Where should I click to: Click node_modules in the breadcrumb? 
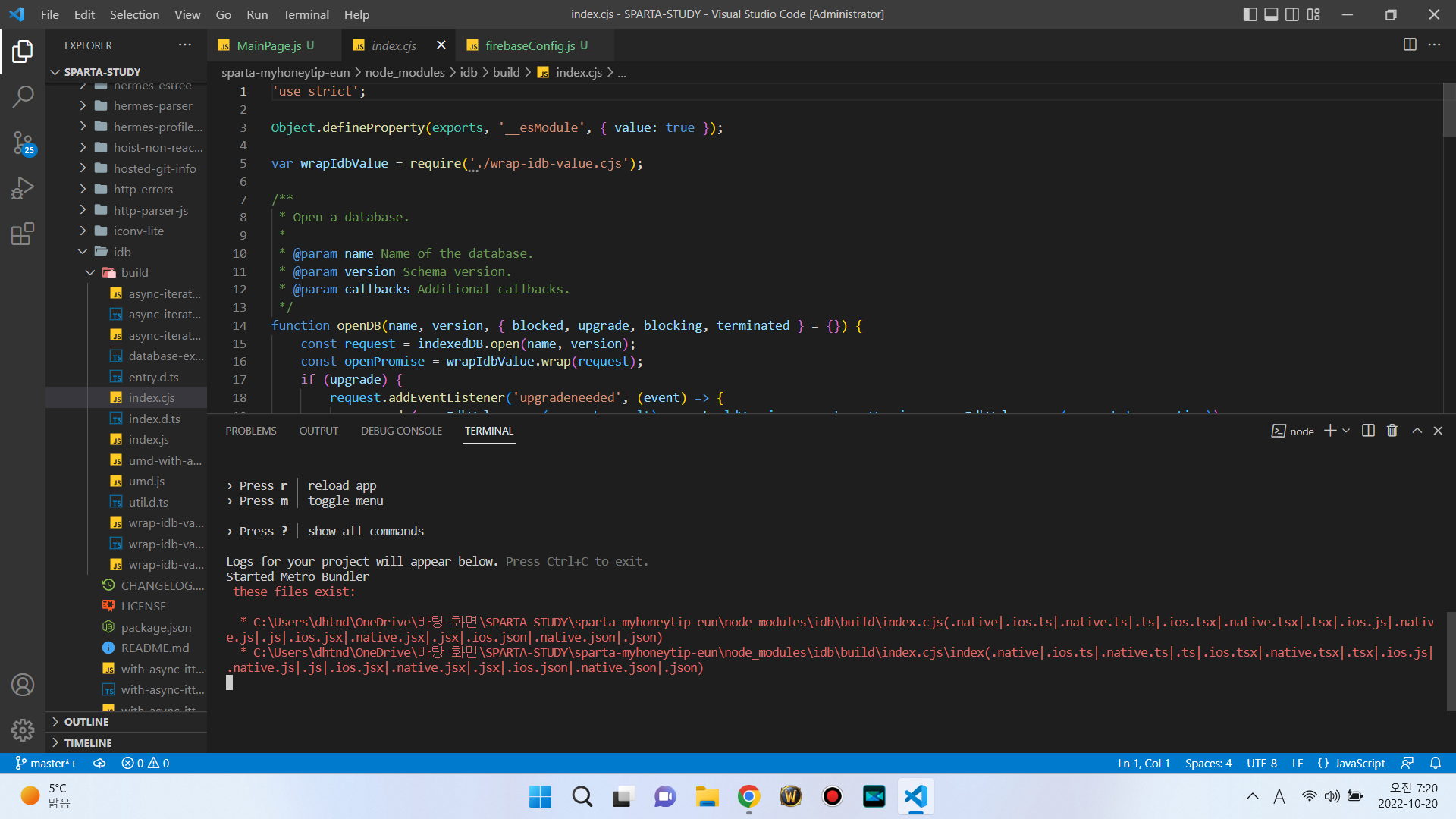(x=405, y=72)
